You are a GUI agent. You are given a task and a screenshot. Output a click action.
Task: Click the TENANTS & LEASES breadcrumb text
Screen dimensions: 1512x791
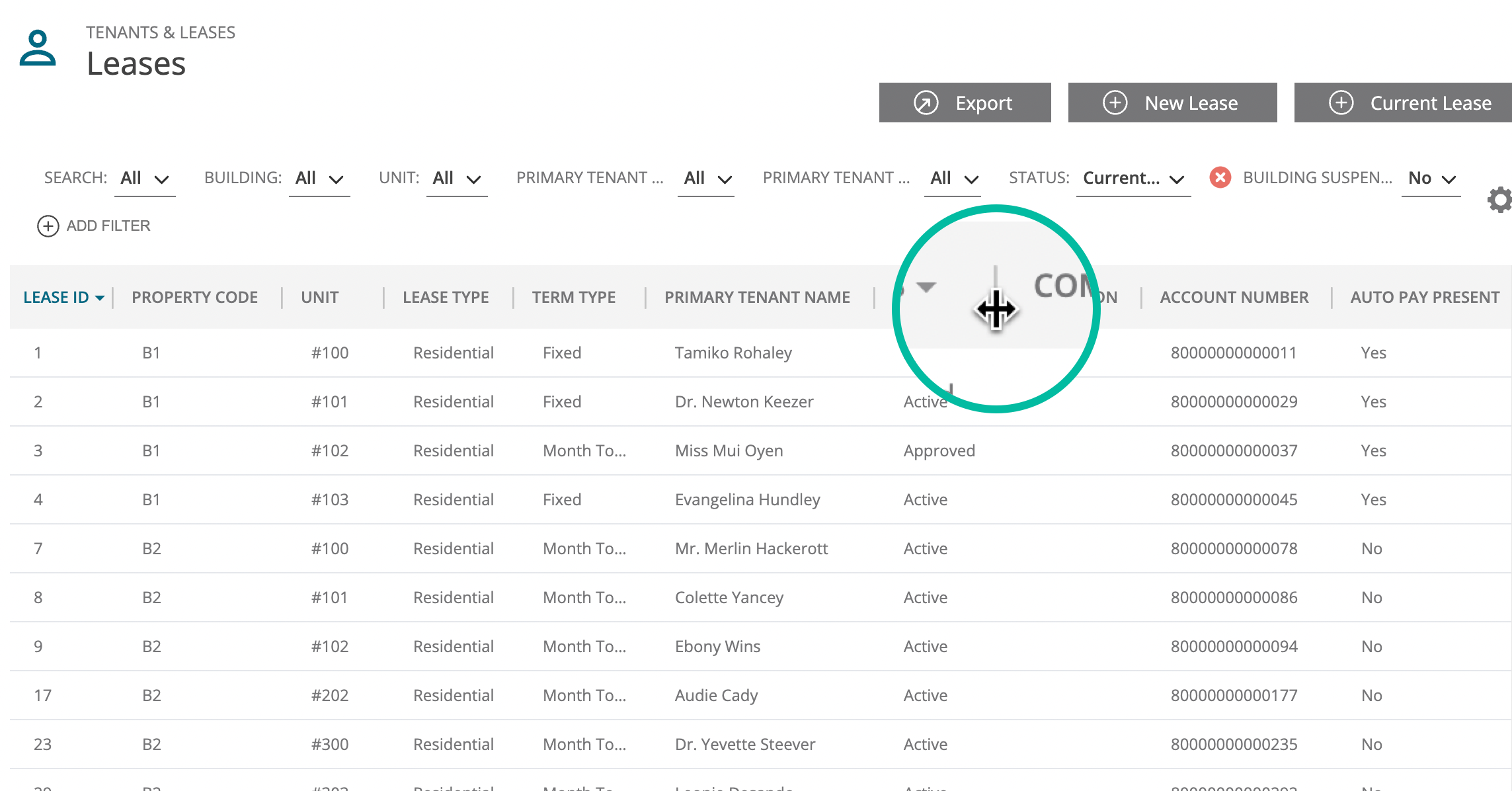pos(161,32)
